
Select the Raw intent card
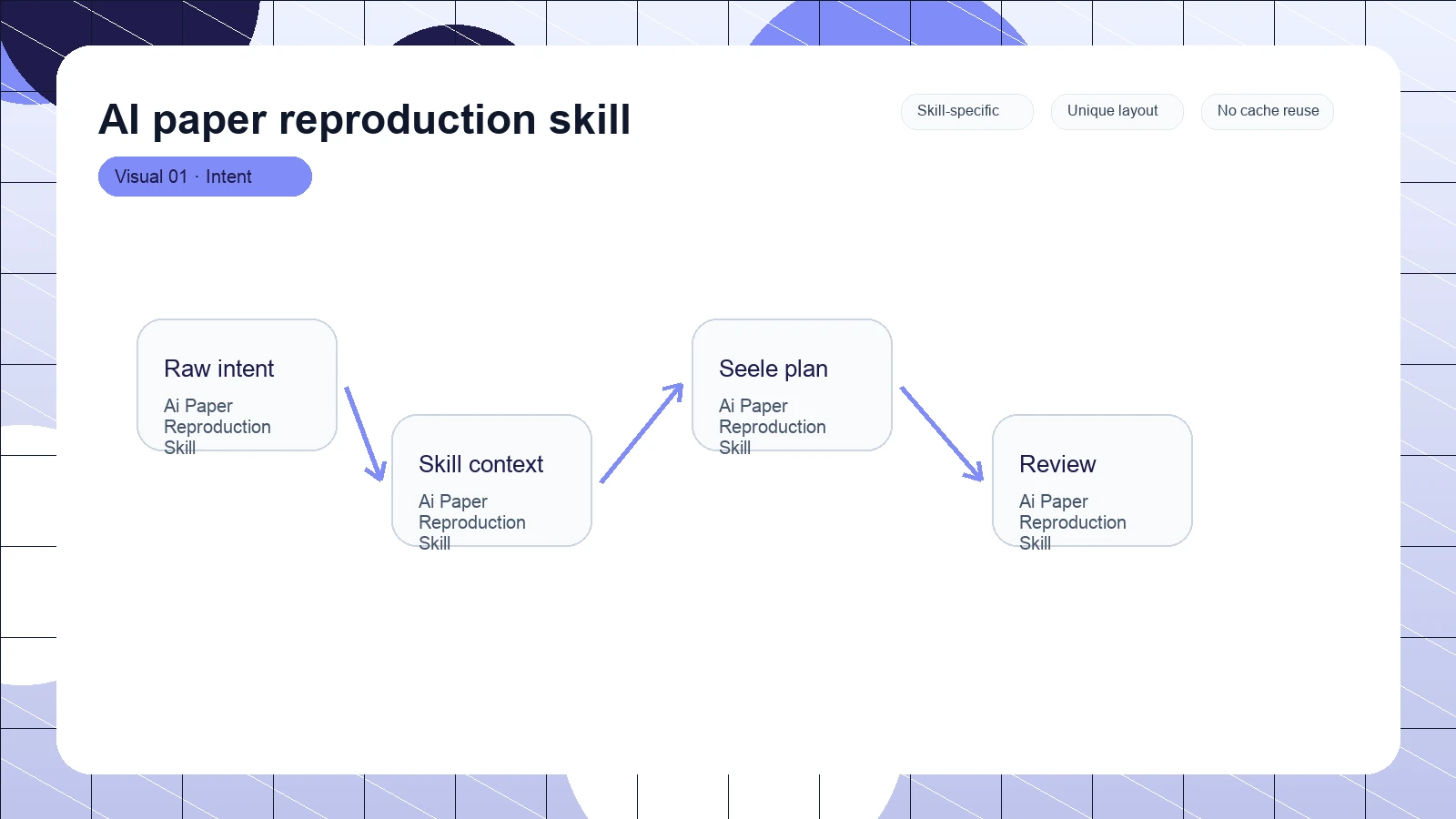pos(237,385)
